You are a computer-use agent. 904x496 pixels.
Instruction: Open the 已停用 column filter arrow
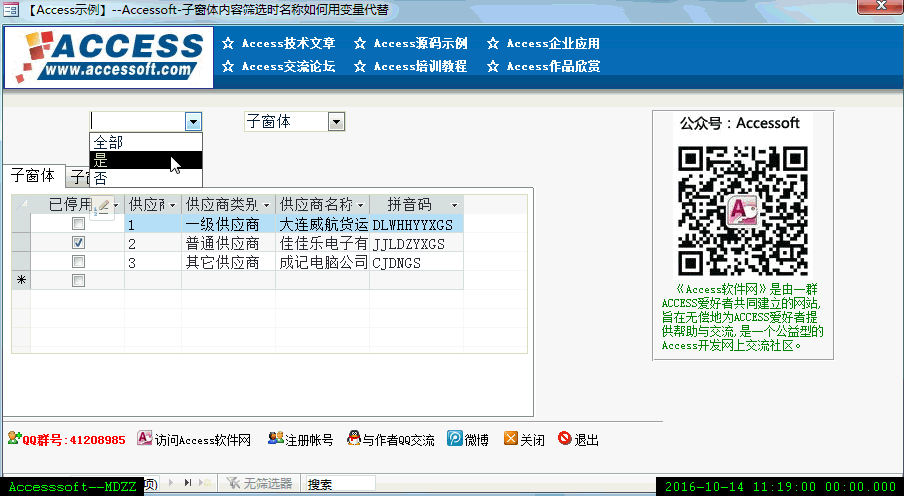coord(116,205)
